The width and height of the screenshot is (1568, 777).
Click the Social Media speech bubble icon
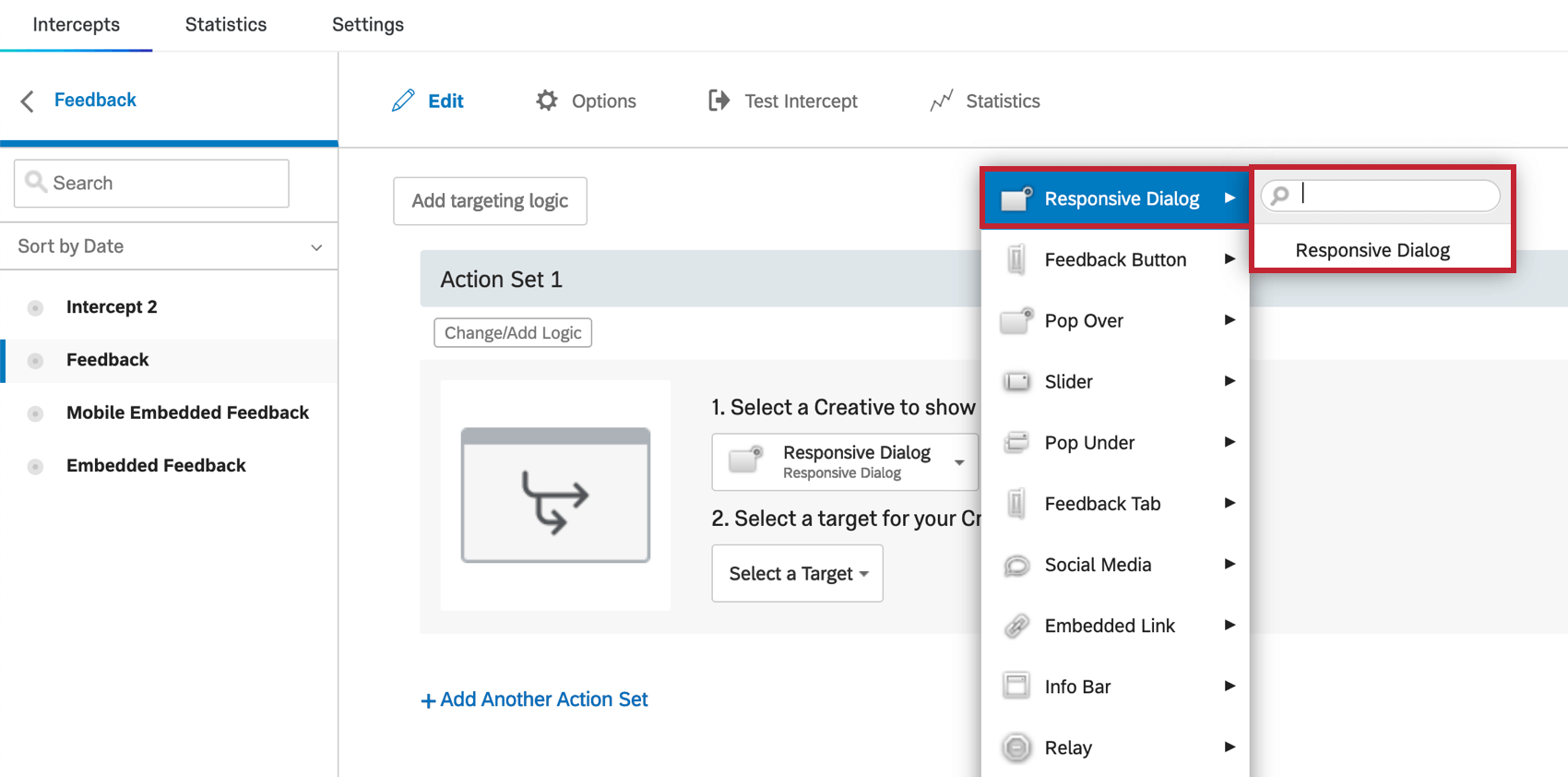click(x=1016, y=565)
